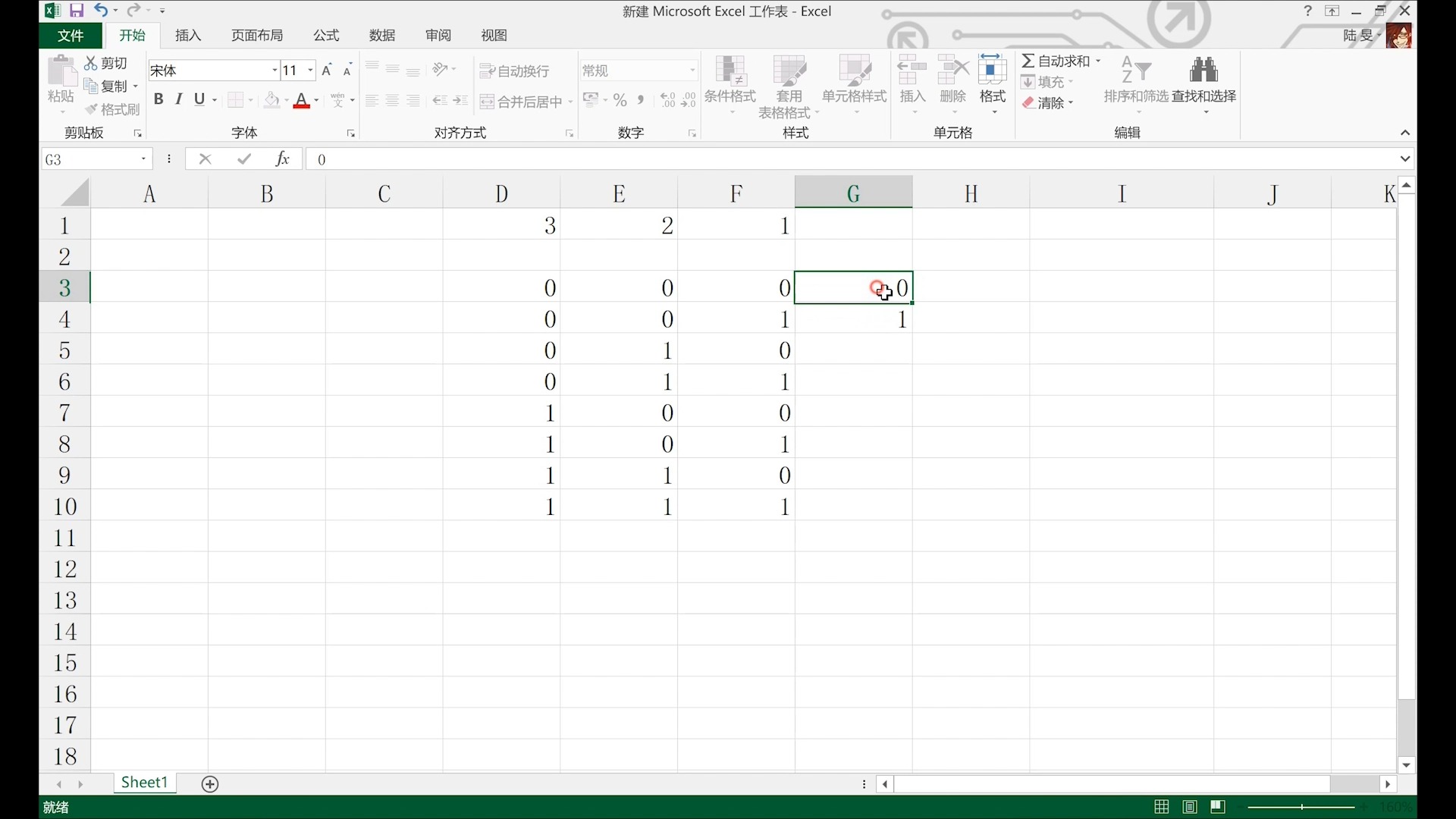The height and width of the screenshot is (819, 1456).
Task: Open the File menu button
Action: click(x=71, y=36)
